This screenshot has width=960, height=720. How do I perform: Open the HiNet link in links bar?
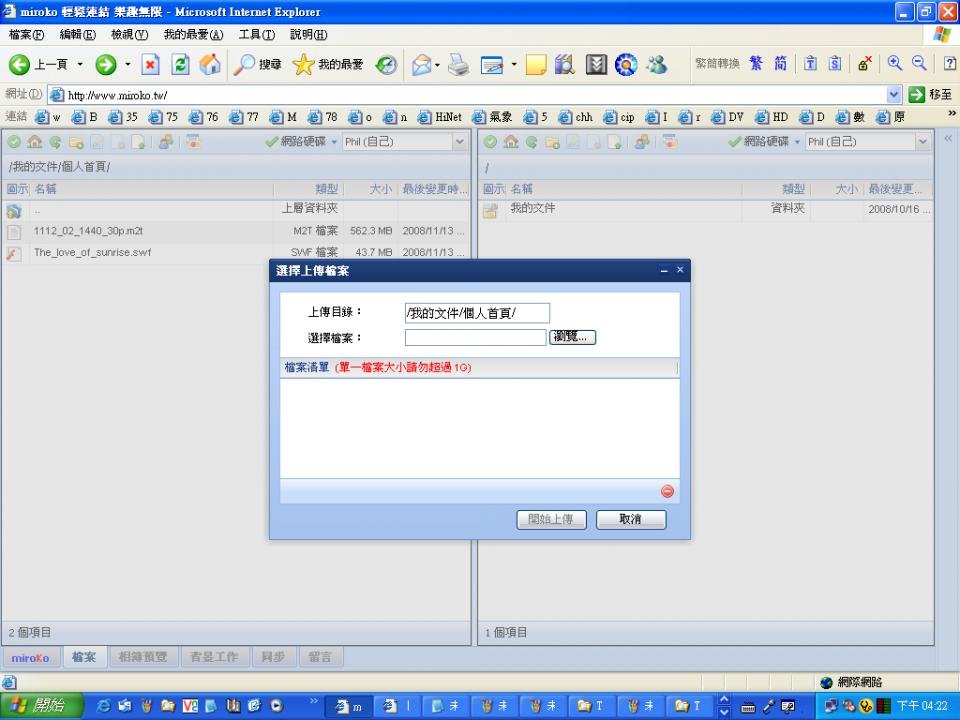(x=440, y=117)
